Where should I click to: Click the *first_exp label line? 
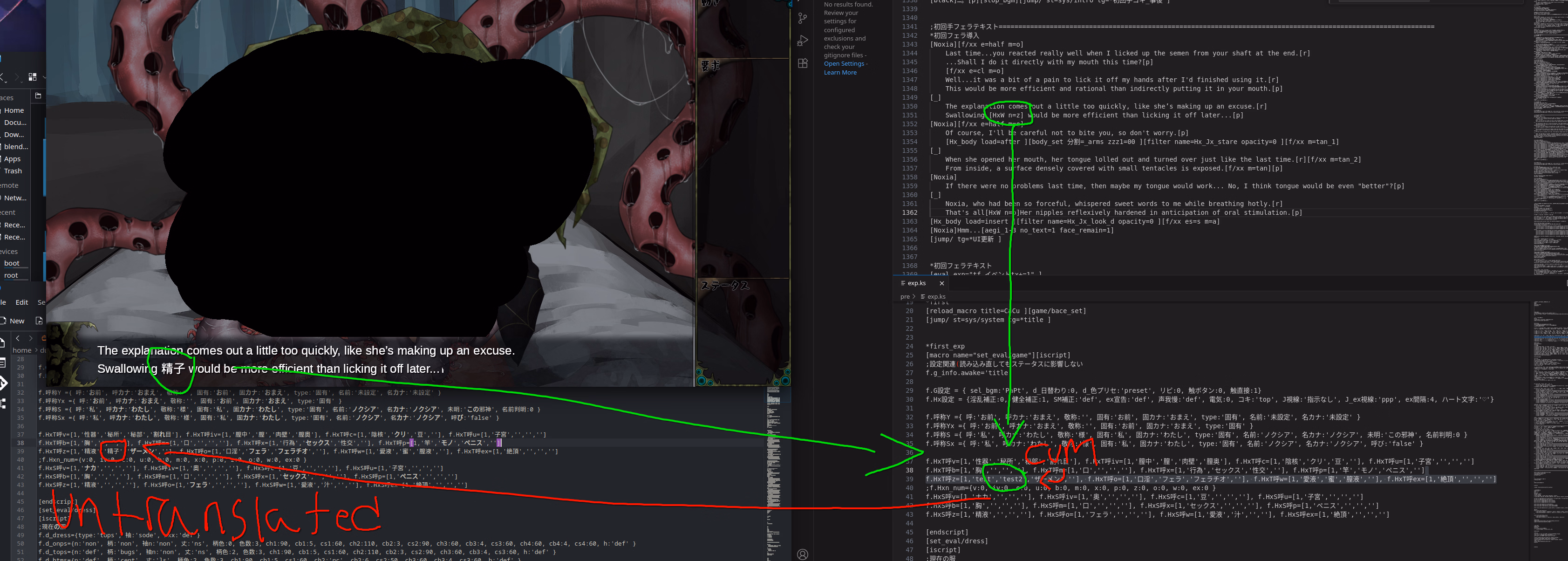click(x=945, y=346)
